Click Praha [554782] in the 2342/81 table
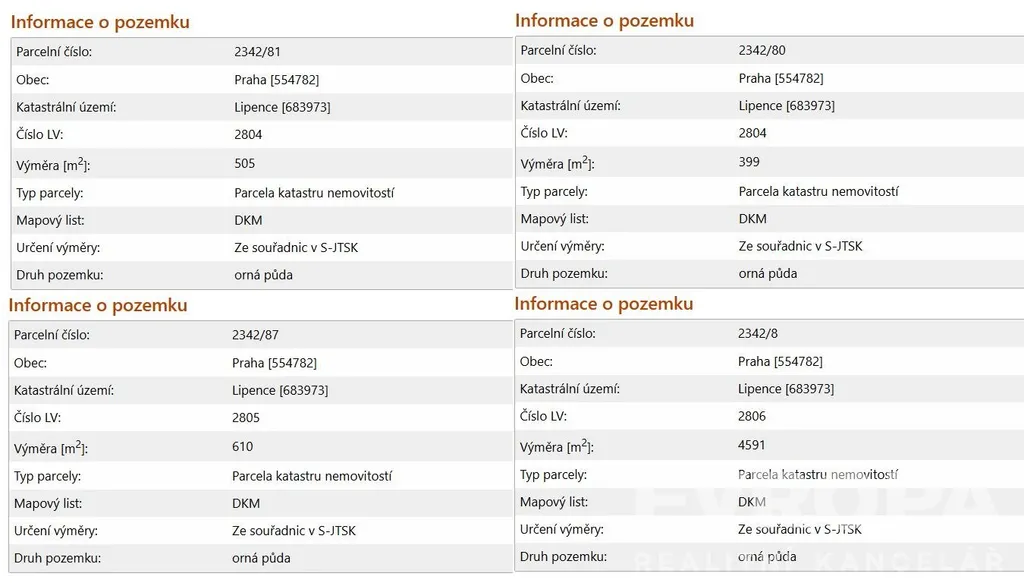The height and width of the screenshot is (583, 1024). click(276, 79)
